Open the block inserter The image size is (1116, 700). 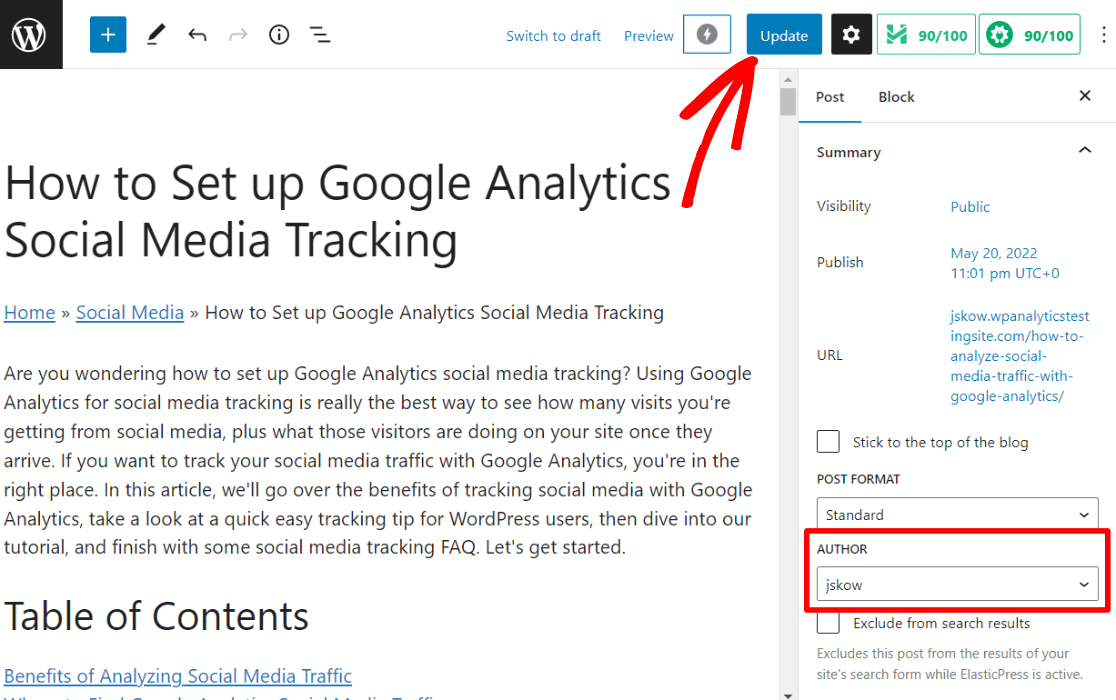pos(107,34)
